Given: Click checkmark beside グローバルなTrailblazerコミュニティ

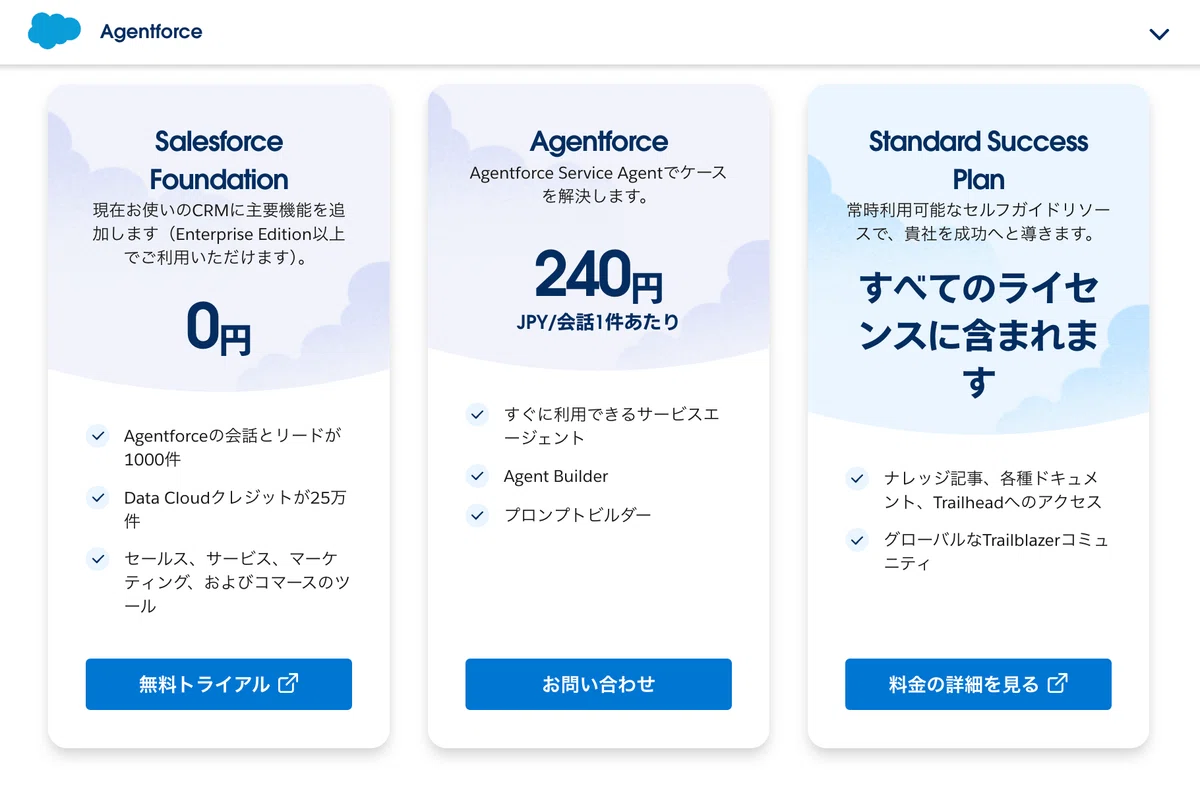Looking at the screenshot, I should 857,540.
